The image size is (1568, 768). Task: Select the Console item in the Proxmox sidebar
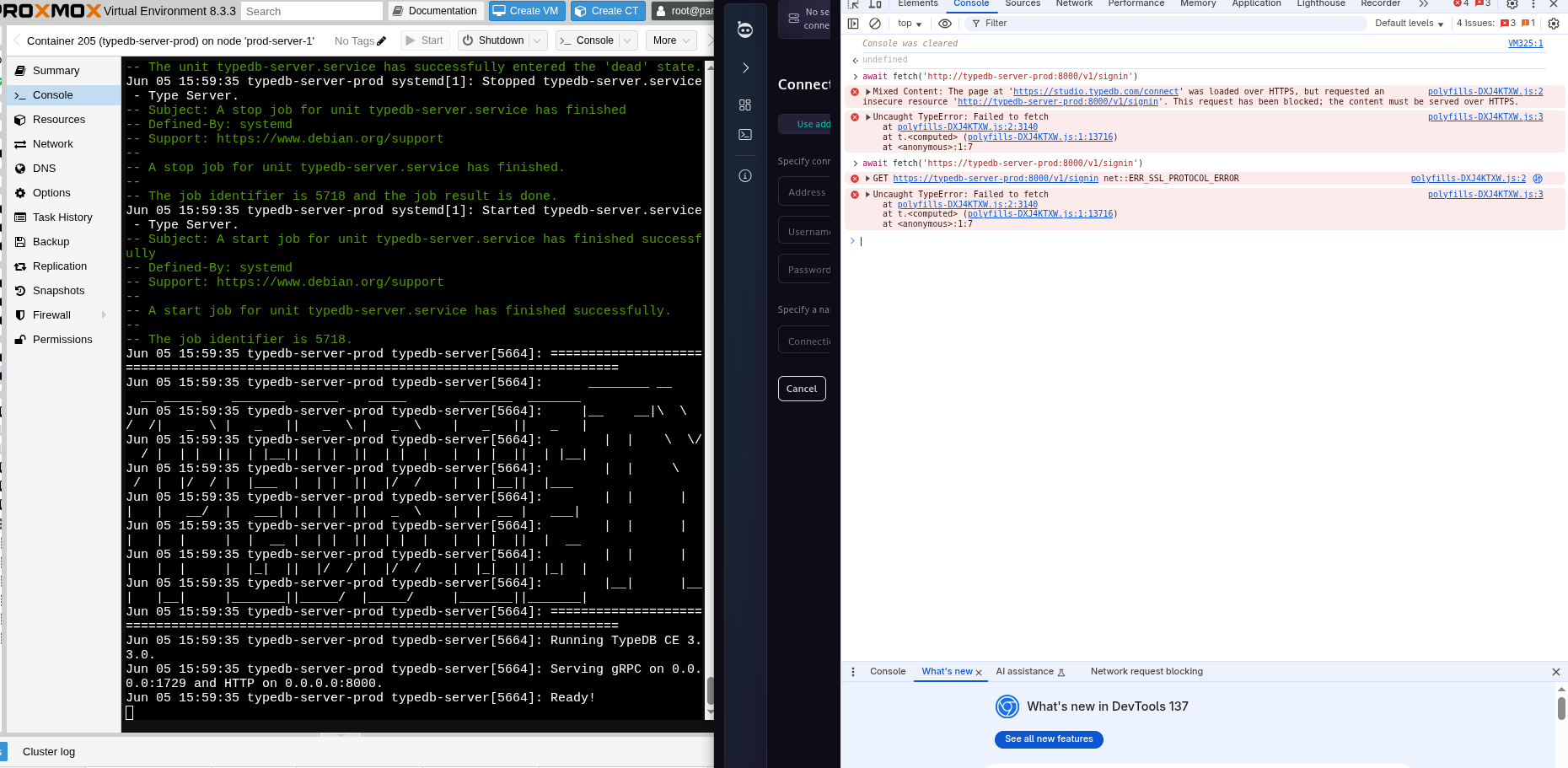(52, 95)
